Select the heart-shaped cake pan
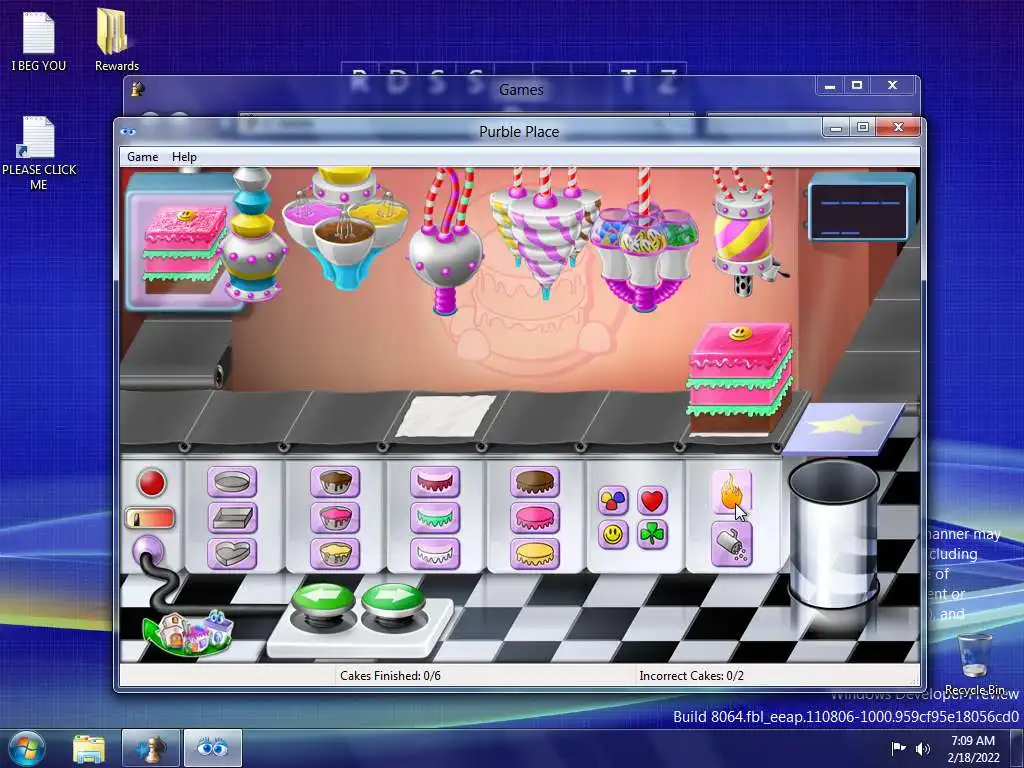 [232, 554]
